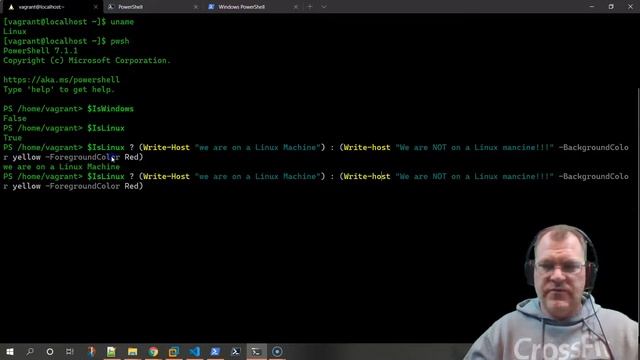Click the 'uname' command text
The image size is (640, 360).
(122, 22)
